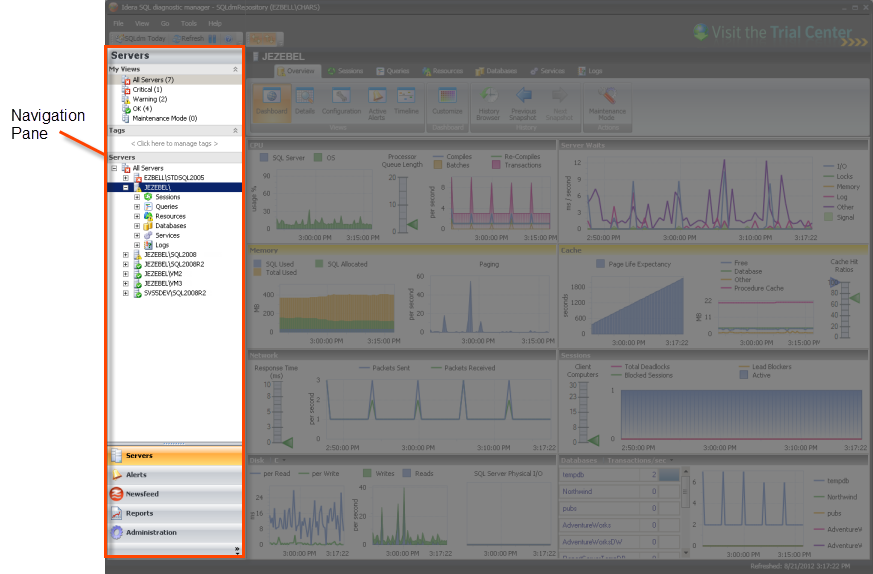Click here to manage tags link
873x574 pixels.
click(x=174, y=144)
